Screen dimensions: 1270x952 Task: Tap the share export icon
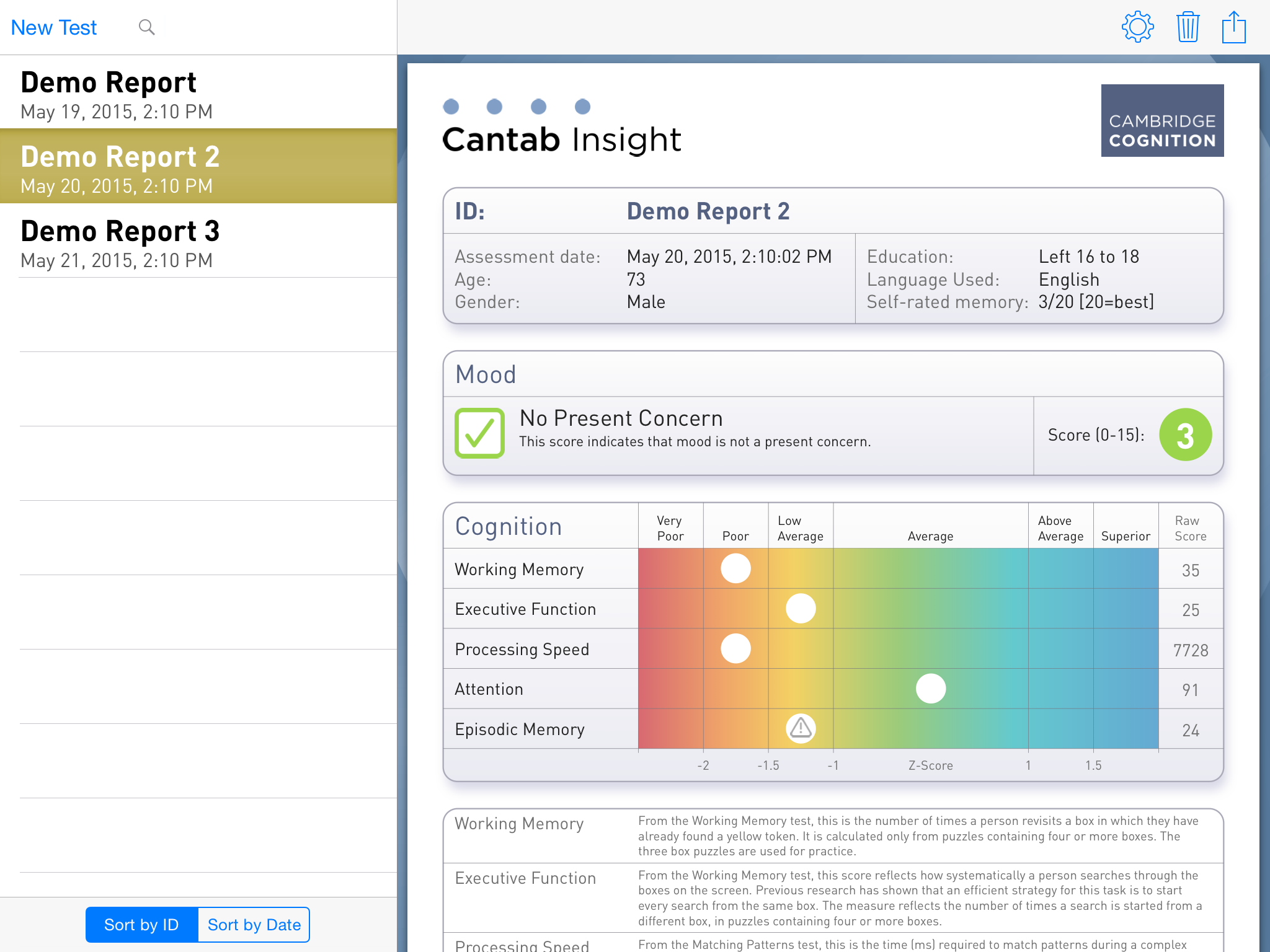(x=1234, y=27)
